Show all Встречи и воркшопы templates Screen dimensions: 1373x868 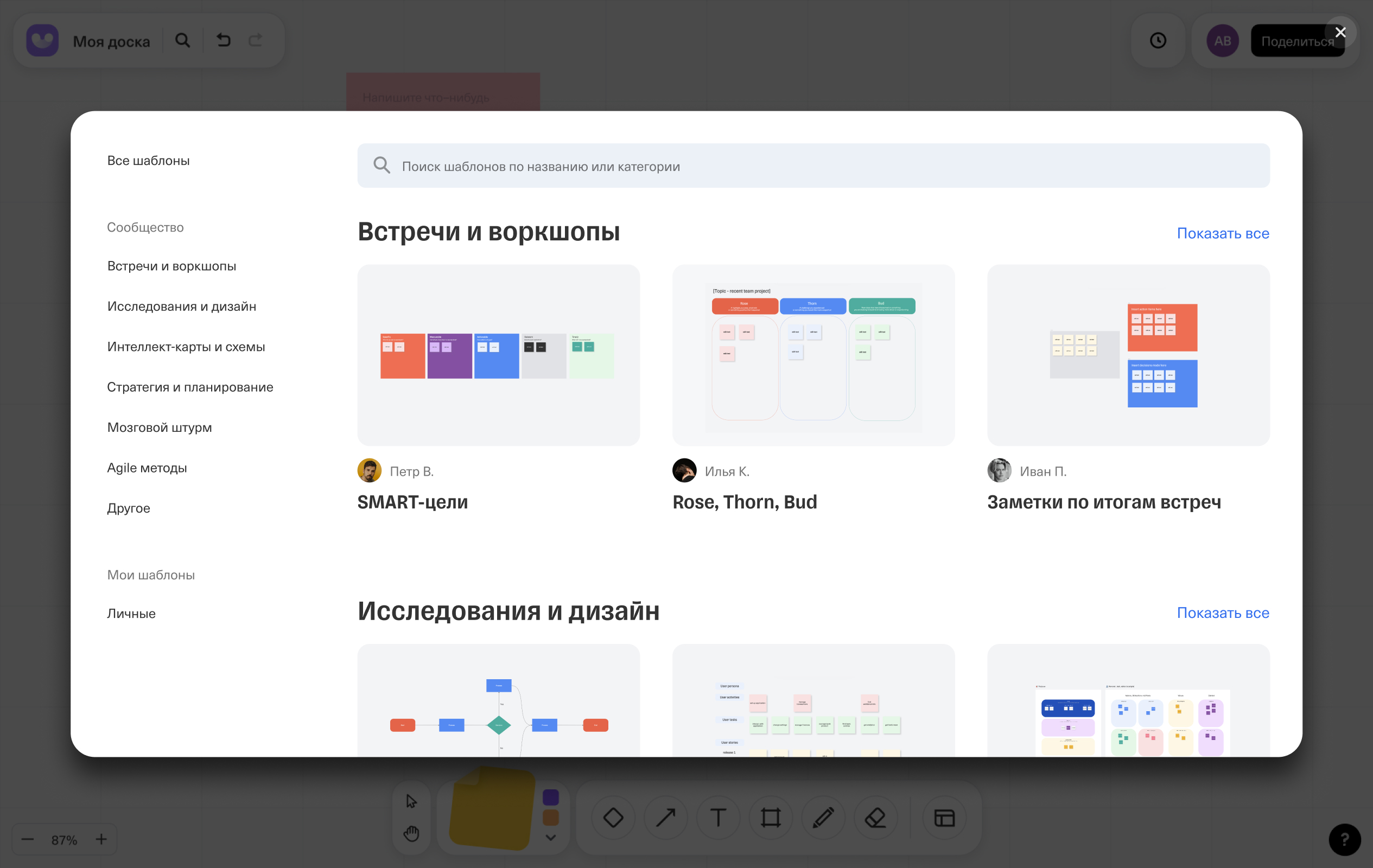click(x=1223, y=233)
